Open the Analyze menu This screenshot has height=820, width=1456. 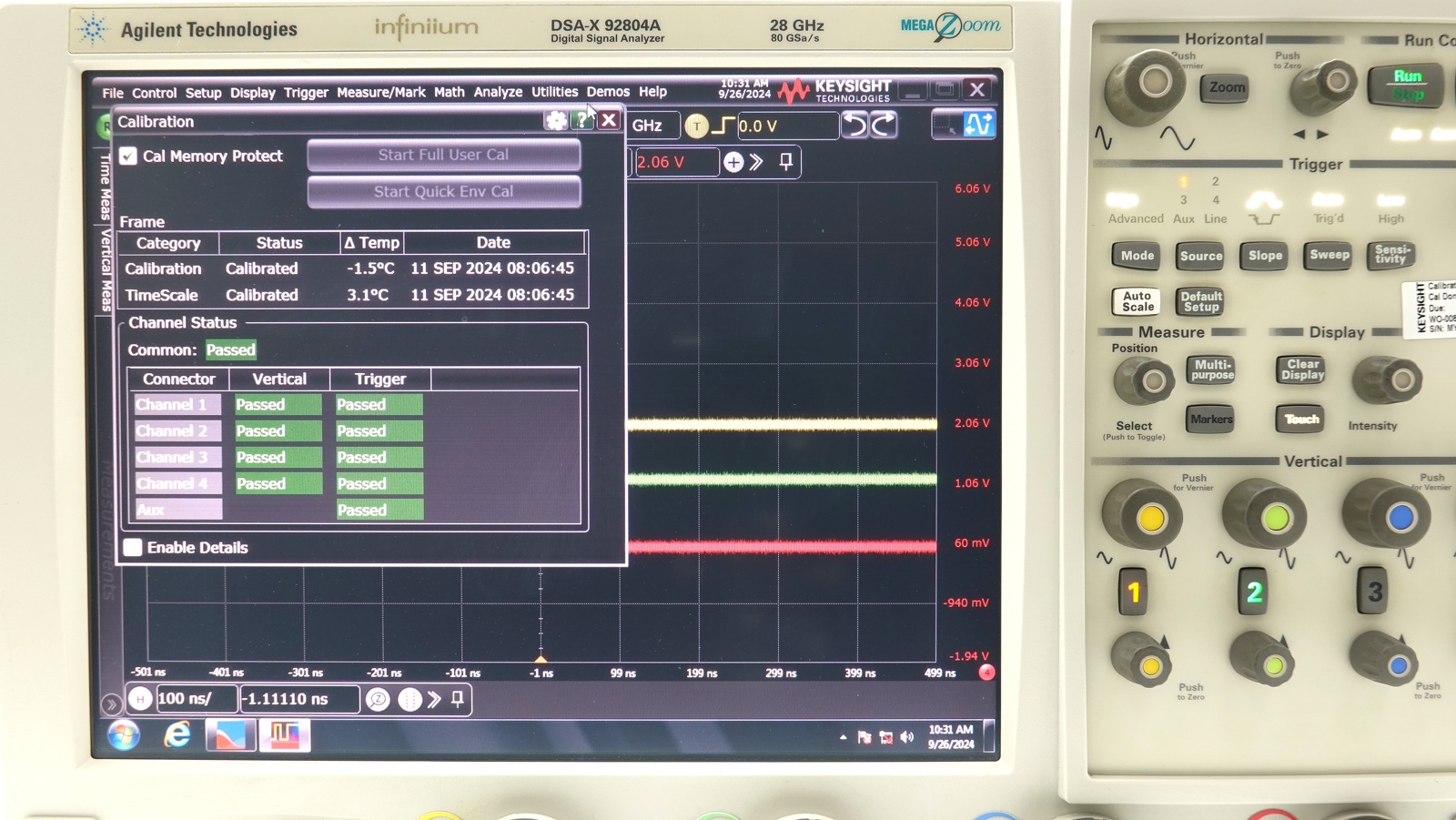[x=498, y=92]
